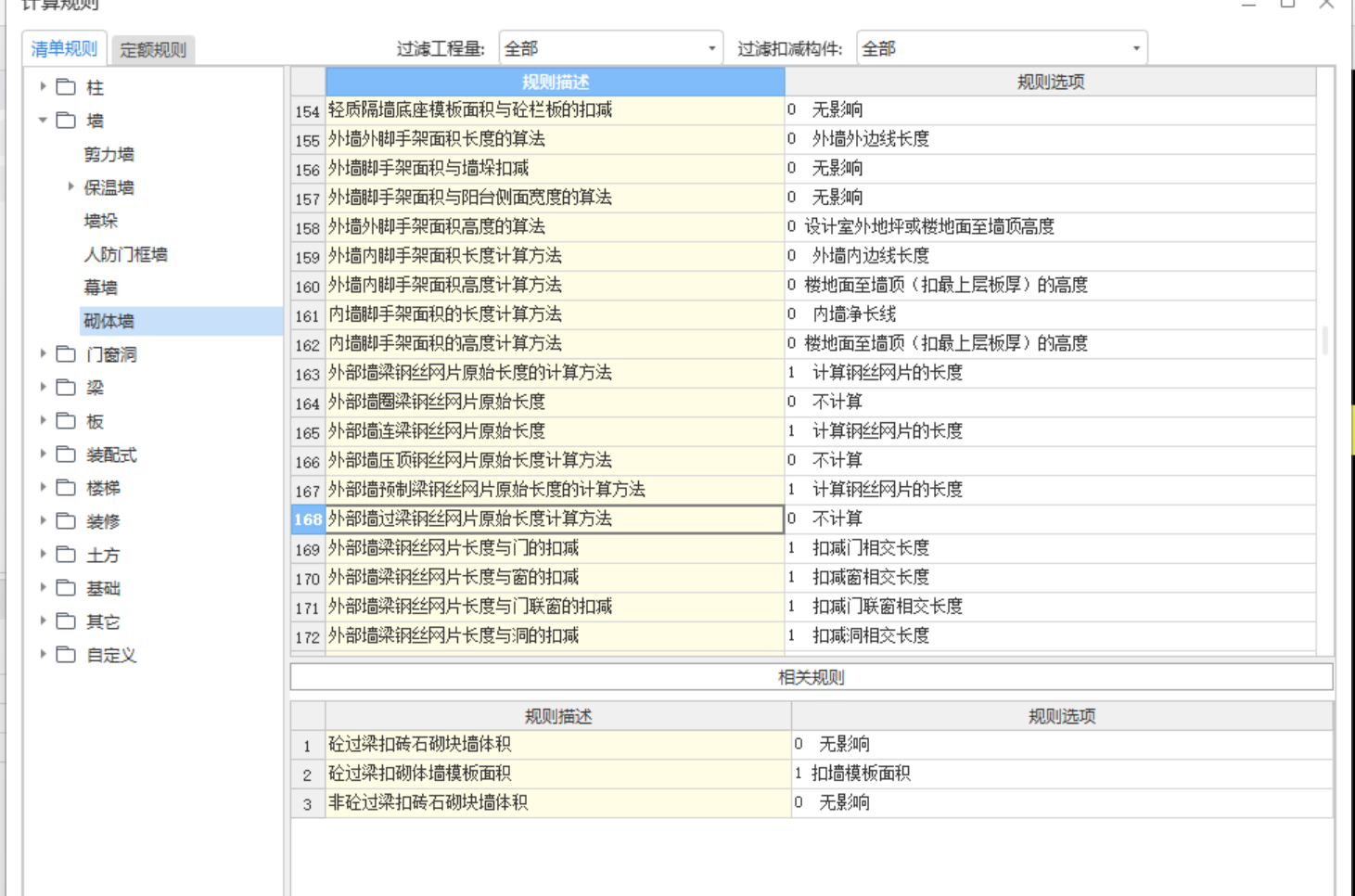Select related rule 非砼过梁扣砖石砌块墙体积
The image size is (1355, 896).
click(558, 802)
